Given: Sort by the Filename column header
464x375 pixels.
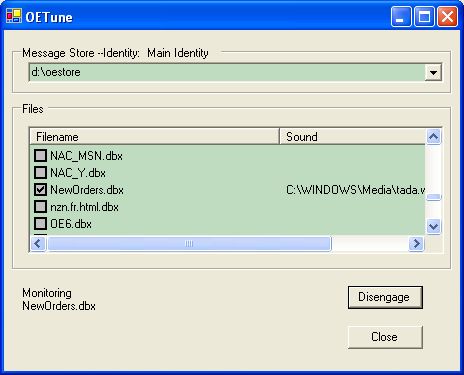Looking at the screenshot, I should [x=154, y=137].
